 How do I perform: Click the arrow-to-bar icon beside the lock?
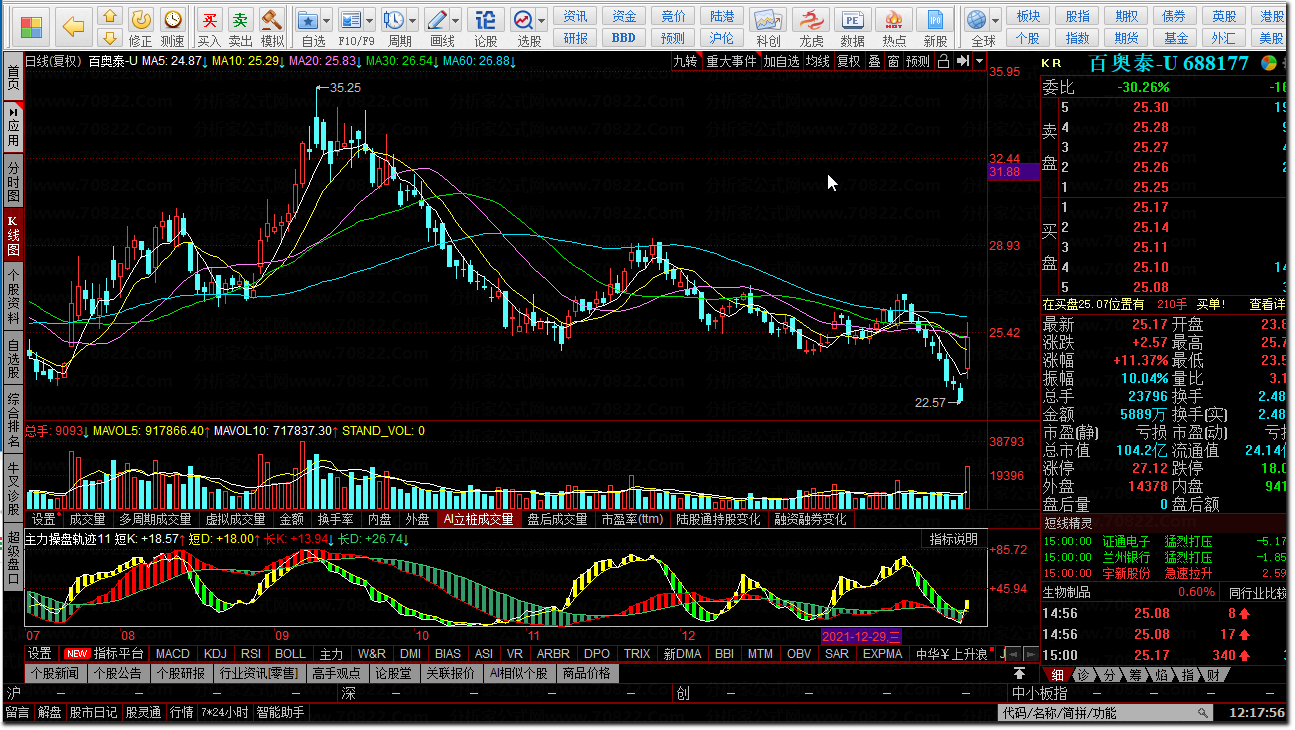(961, 61)
